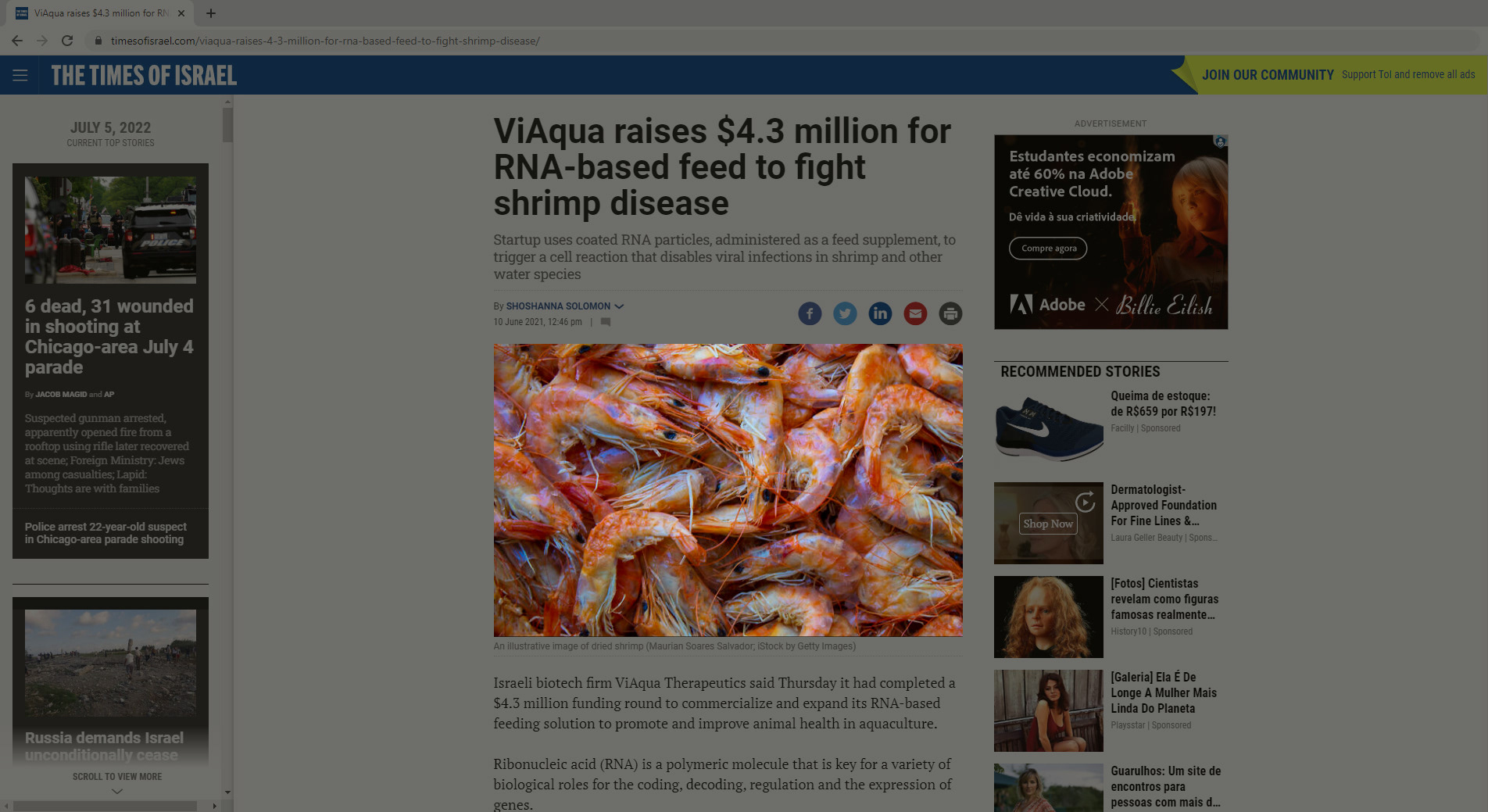The width and height of the screenshot is (1488, 812).
Task: Open the hamburger menu in the site header
Action: [20, 75]
